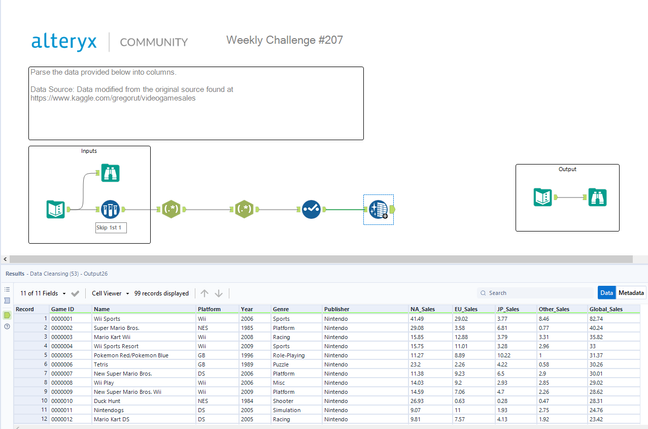Click the Genre cell 'Role-Playing'
Screen dimensions: 648x429
pyautogui.click(x=297, y=355)
